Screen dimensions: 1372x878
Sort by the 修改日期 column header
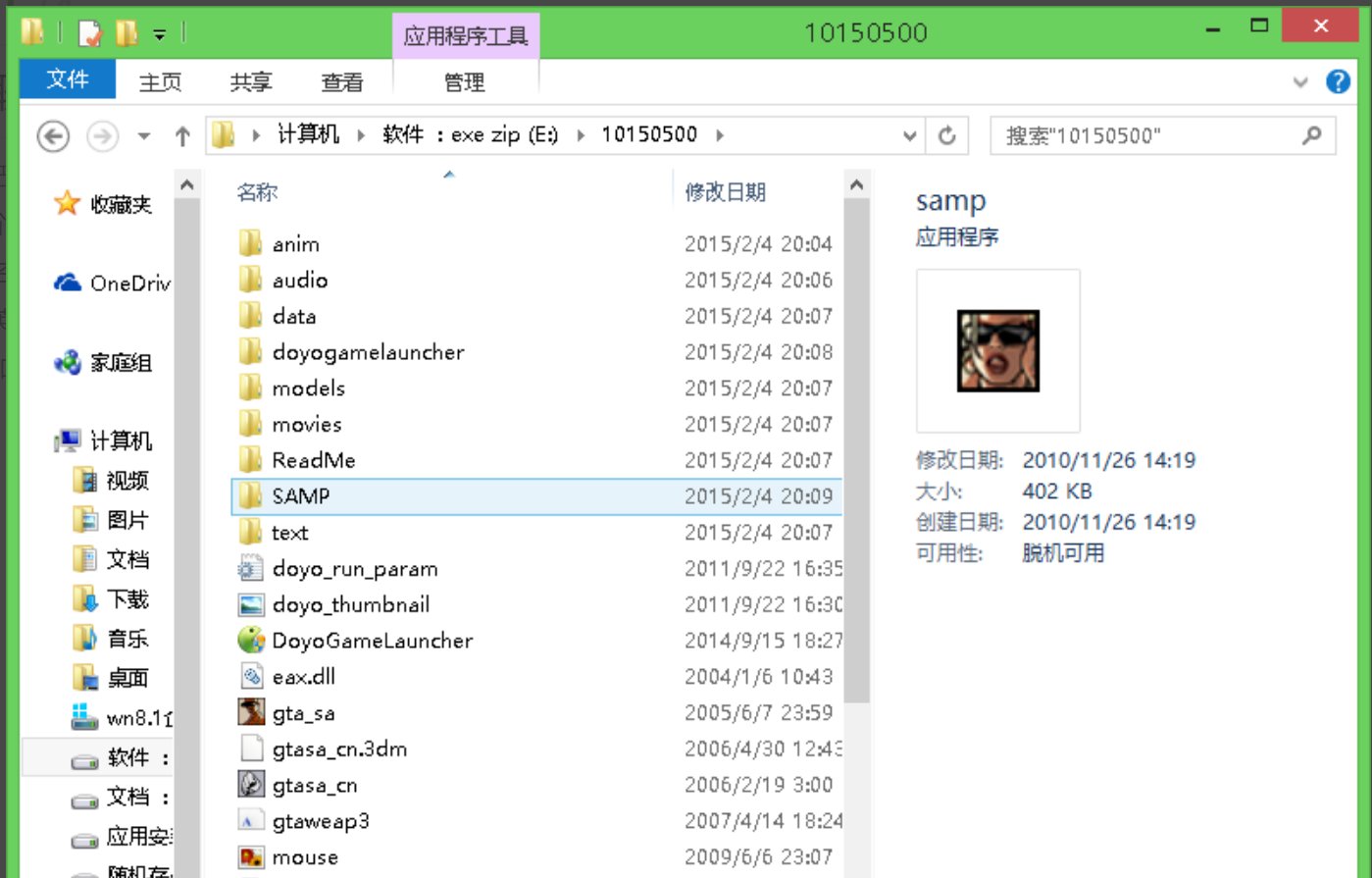point(725,192)
